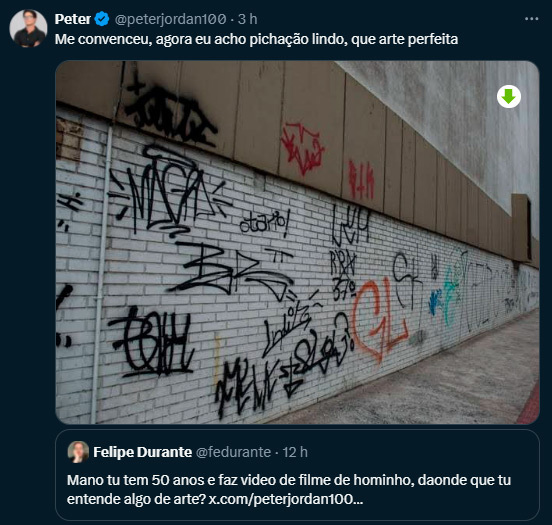Screen dimensions: 552x525
Task: Click the 'otario!' scribble in the image
Action: coord(265,222)
